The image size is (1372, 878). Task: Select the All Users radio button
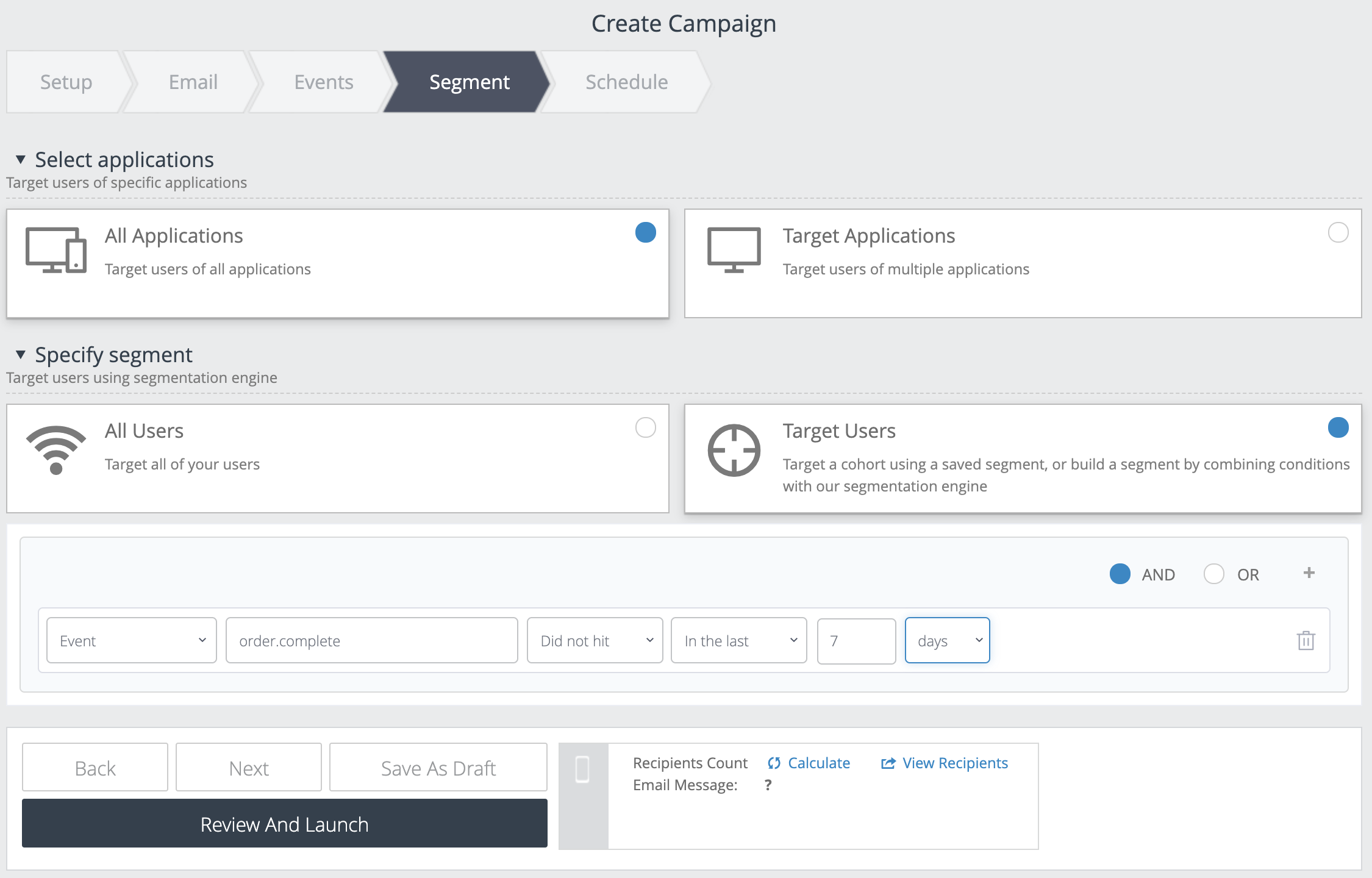645,427
